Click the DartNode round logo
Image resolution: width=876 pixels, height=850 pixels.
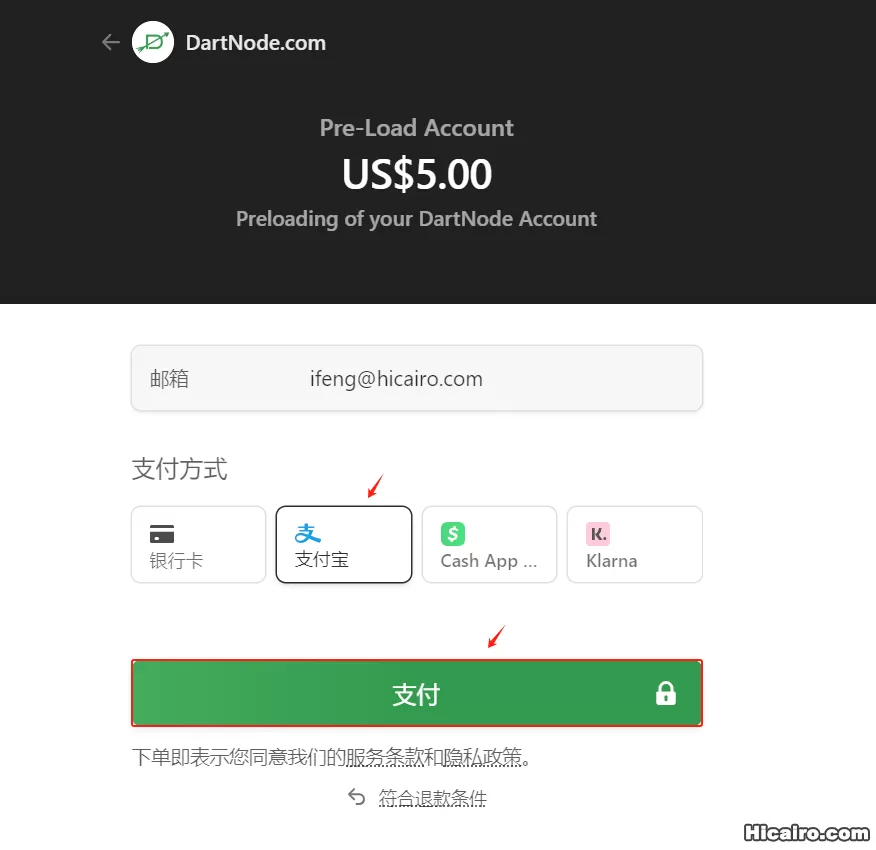(x=153, y=42)
